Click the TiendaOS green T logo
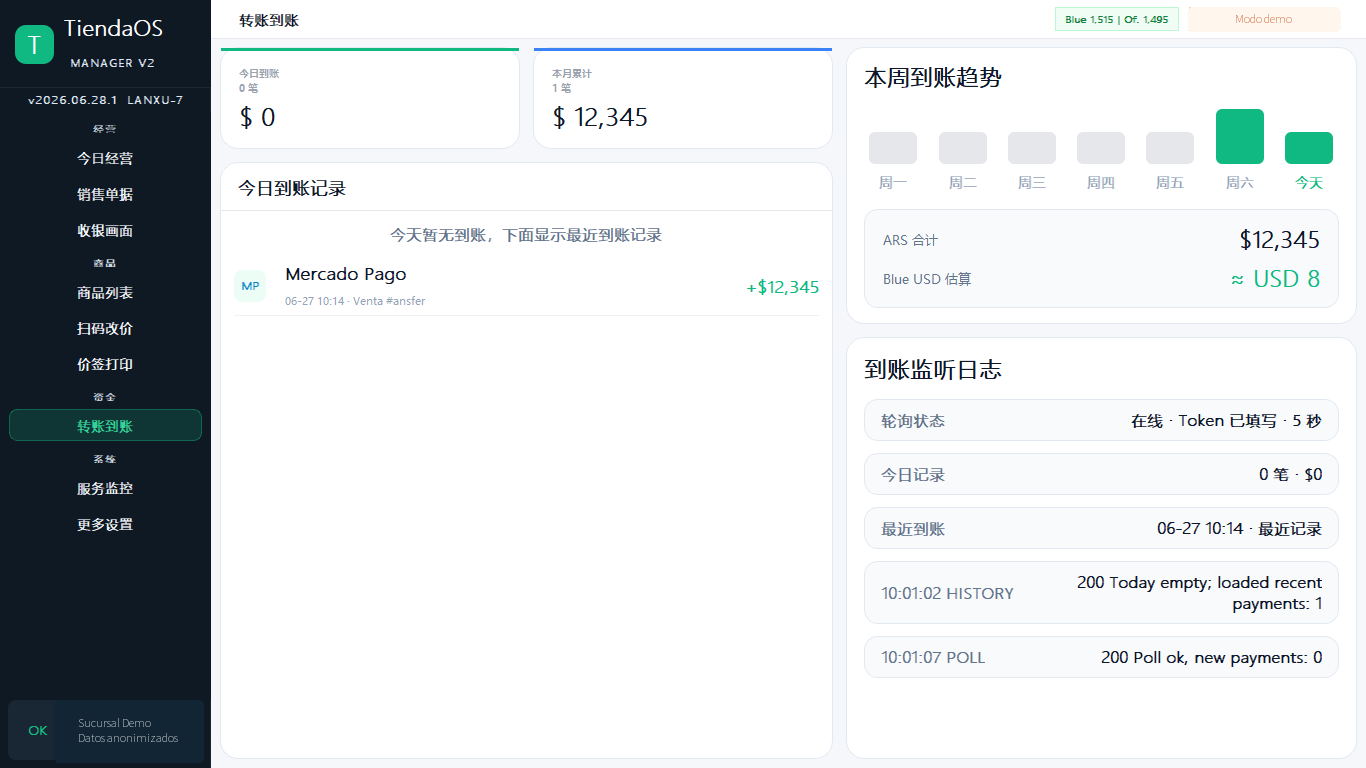The image size is (1366, 768). tap(34, 45)
